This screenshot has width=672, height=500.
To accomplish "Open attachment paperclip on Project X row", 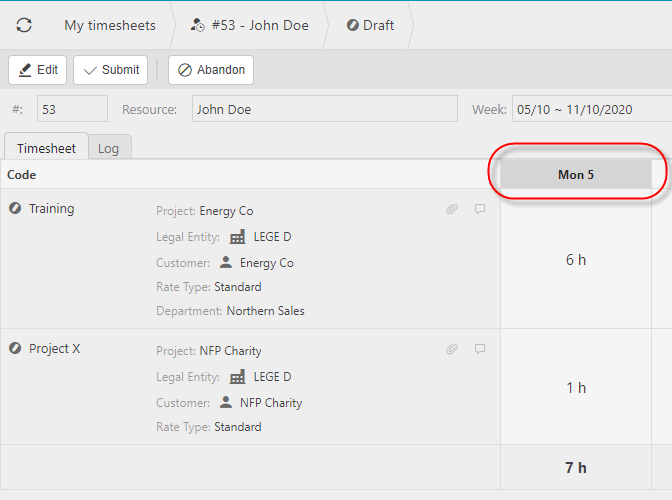I will [x=452, y=349].
